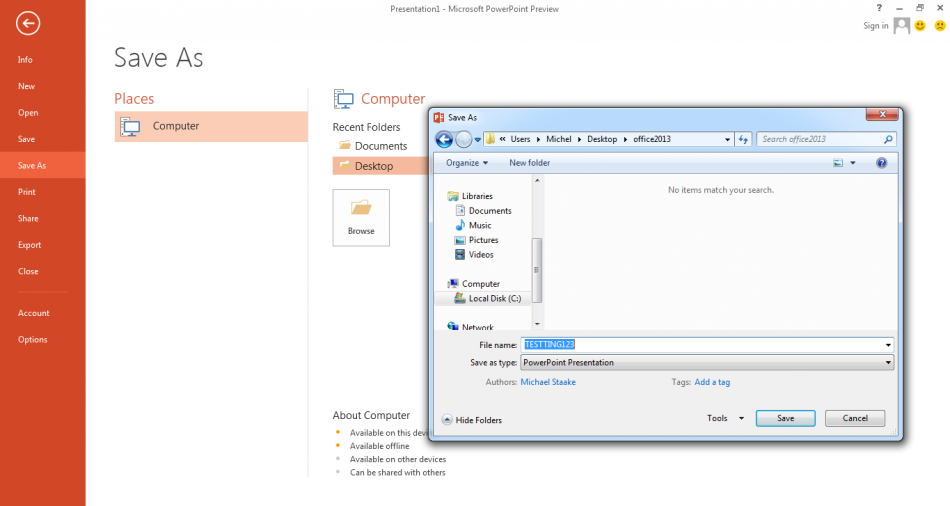Viewport: 950px width, 506px height.
Task: Click the Desktop breadcrumb in address bar
Action: point(602,139)
